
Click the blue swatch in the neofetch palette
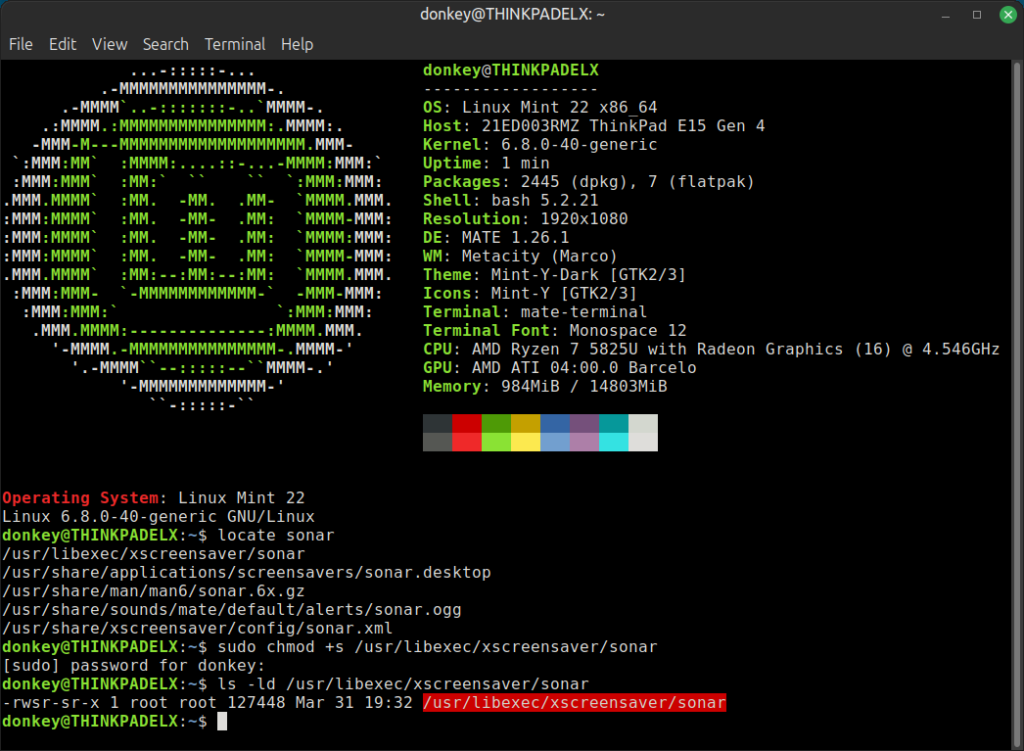[556, 432]
